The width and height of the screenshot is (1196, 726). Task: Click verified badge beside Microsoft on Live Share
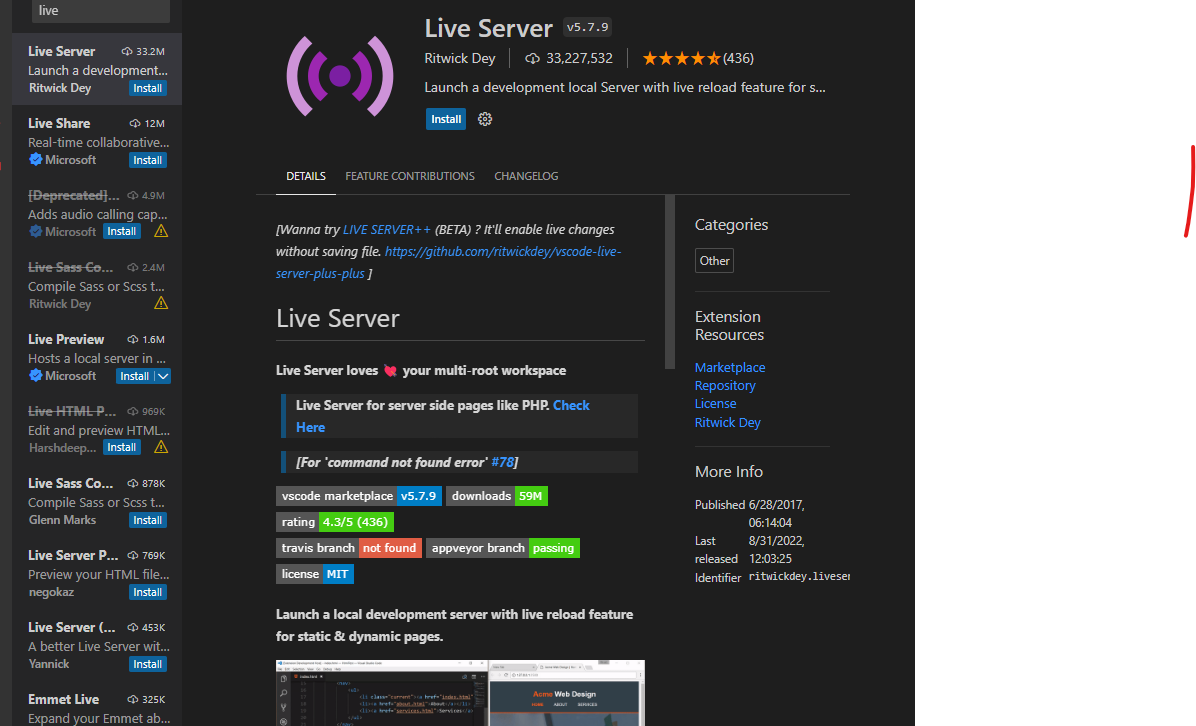click(35, 159)
